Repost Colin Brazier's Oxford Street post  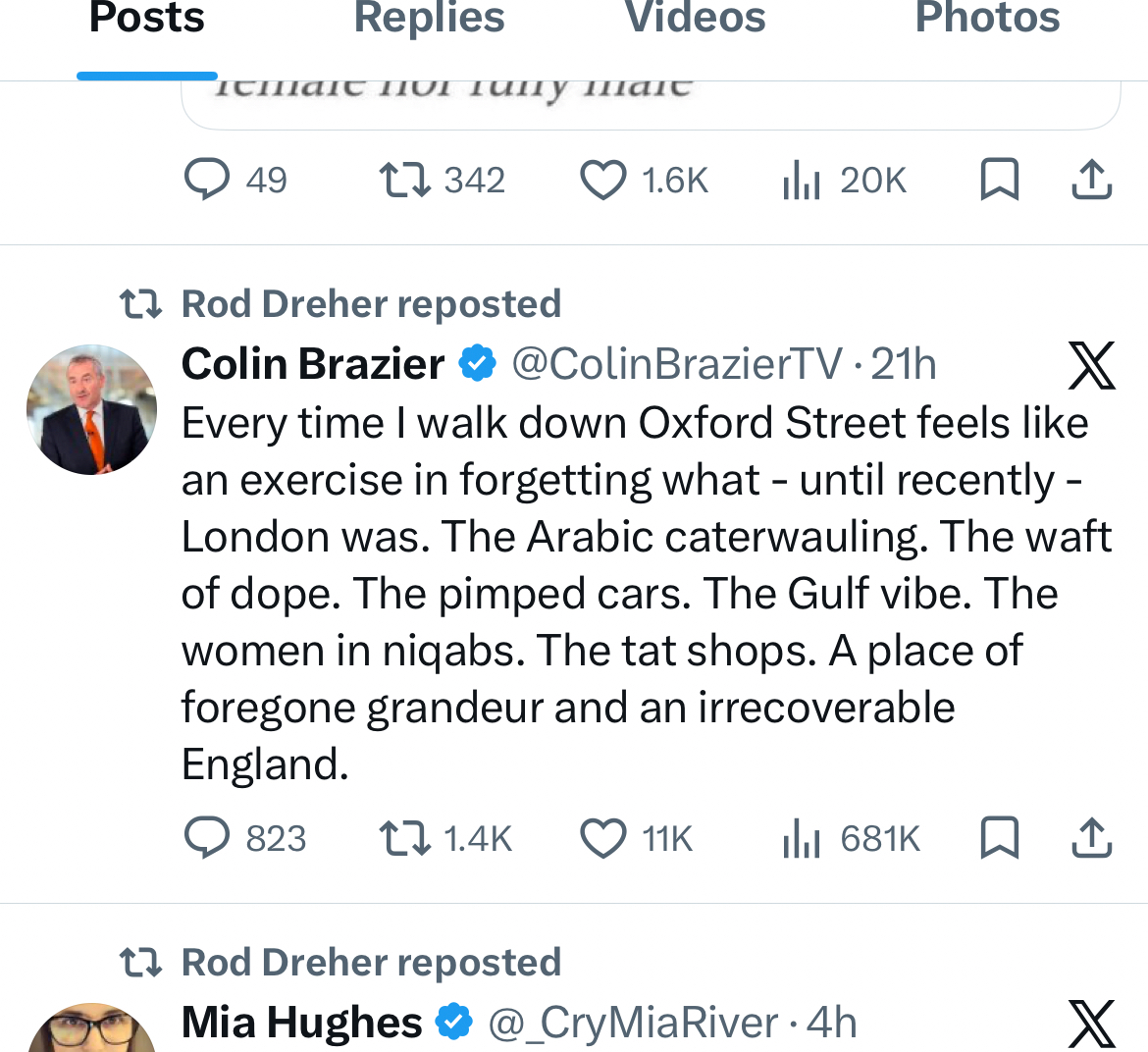(x=404, y=838)
